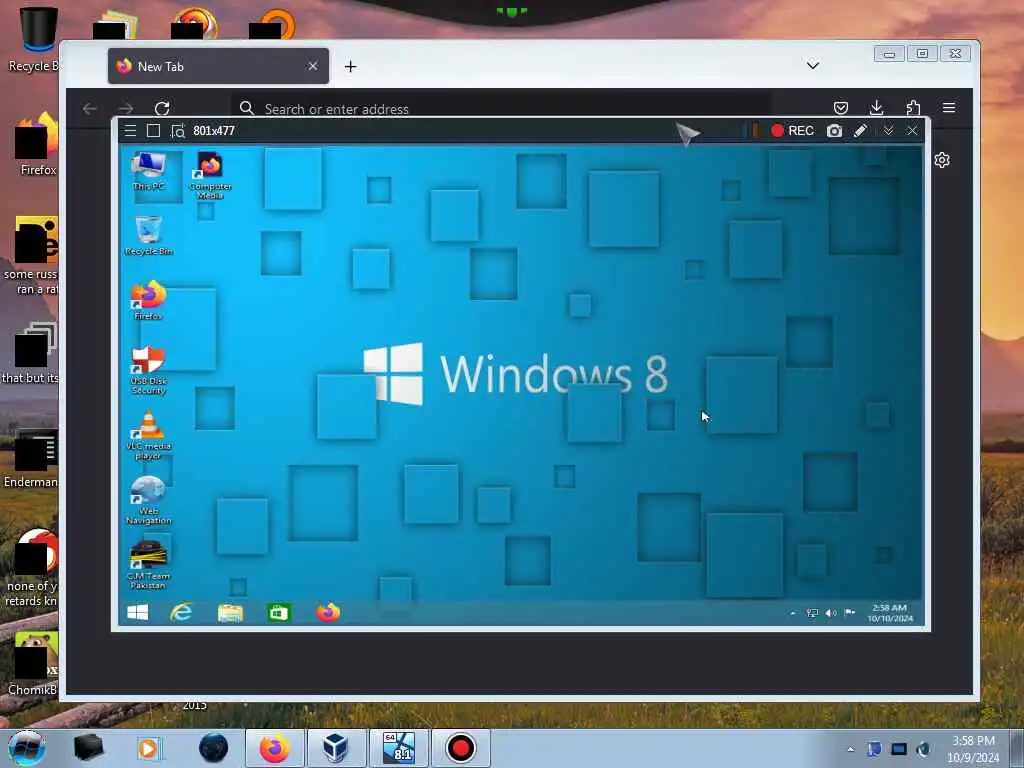Switch to Windows 8.1 VM taskbar button
The height and width of the screenshot is (768, 1024).
(399, 748)
